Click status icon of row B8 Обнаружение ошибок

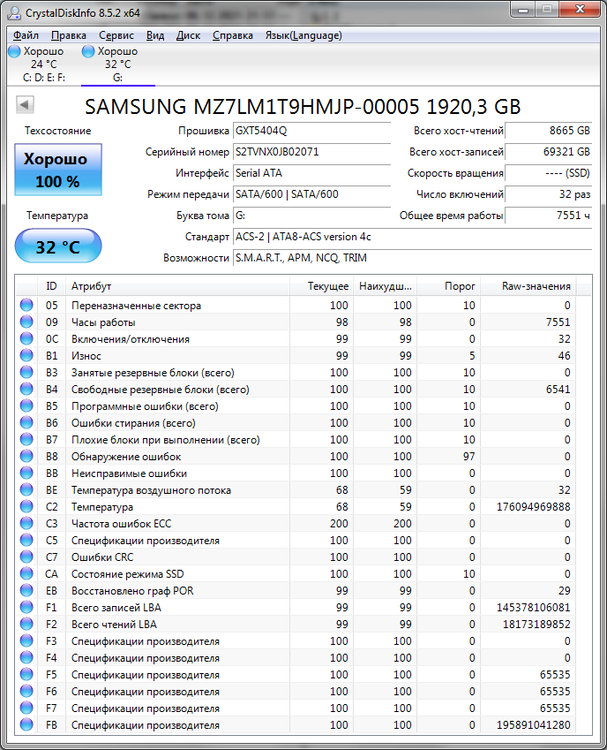[x=26, y=456]
